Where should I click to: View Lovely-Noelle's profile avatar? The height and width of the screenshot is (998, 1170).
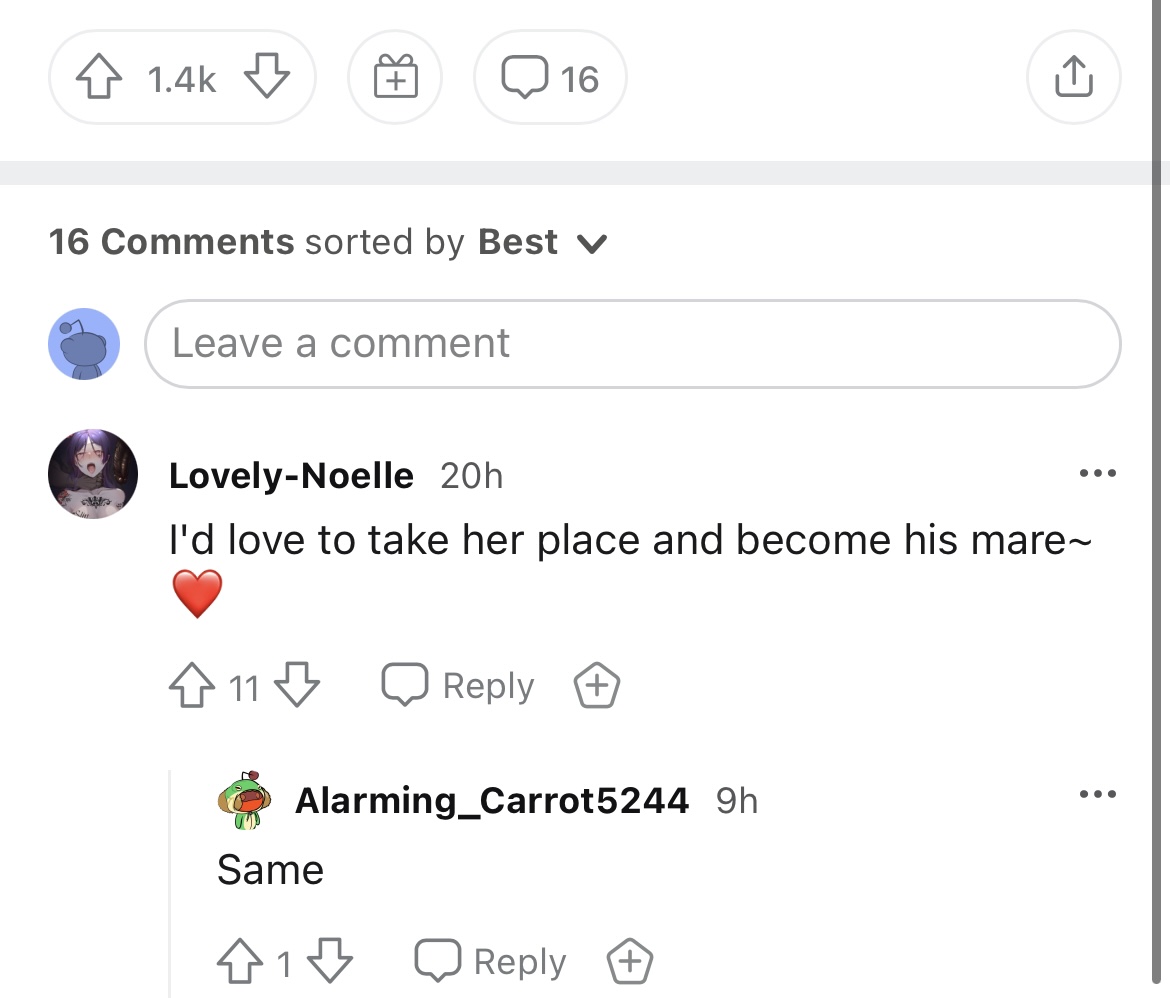coord(93,474)
